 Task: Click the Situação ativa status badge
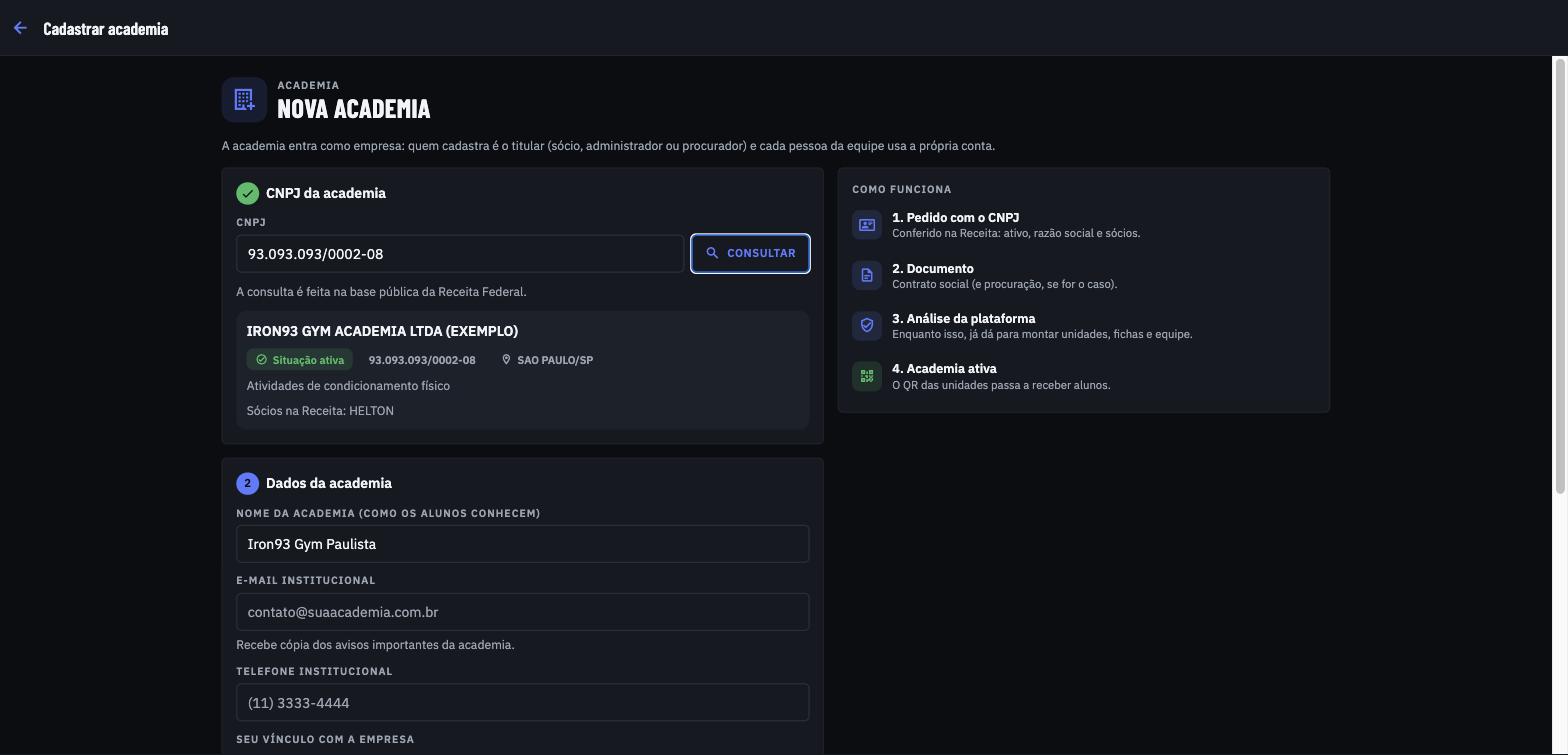300,360
